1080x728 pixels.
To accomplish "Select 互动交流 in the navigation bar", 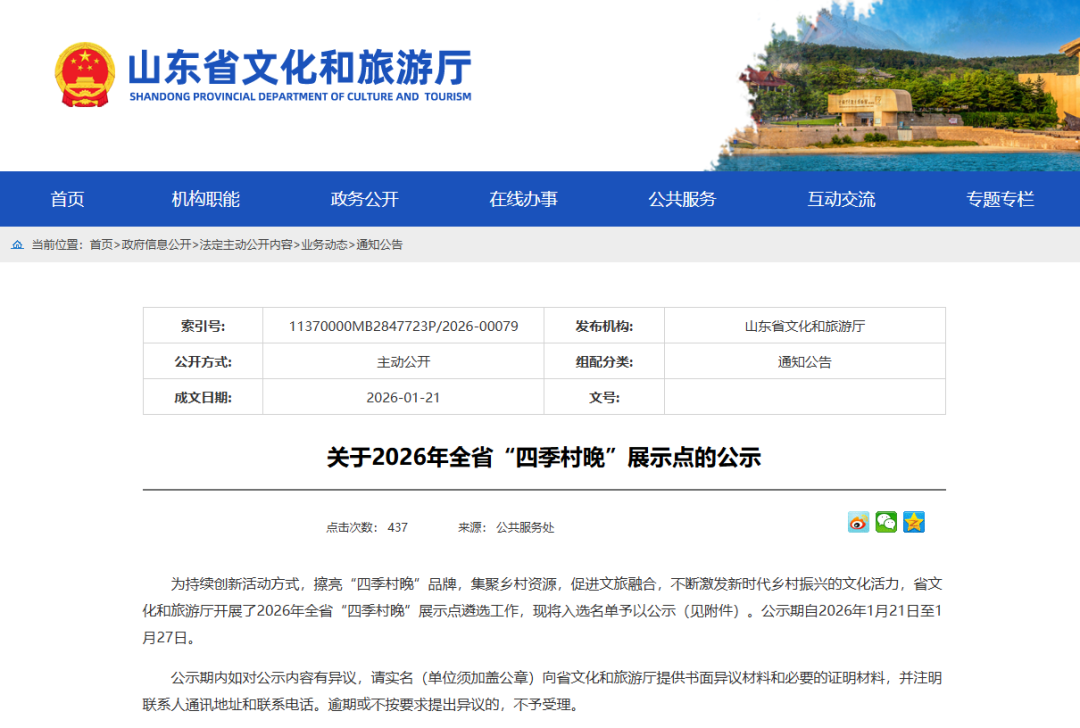I will point(841,199).
